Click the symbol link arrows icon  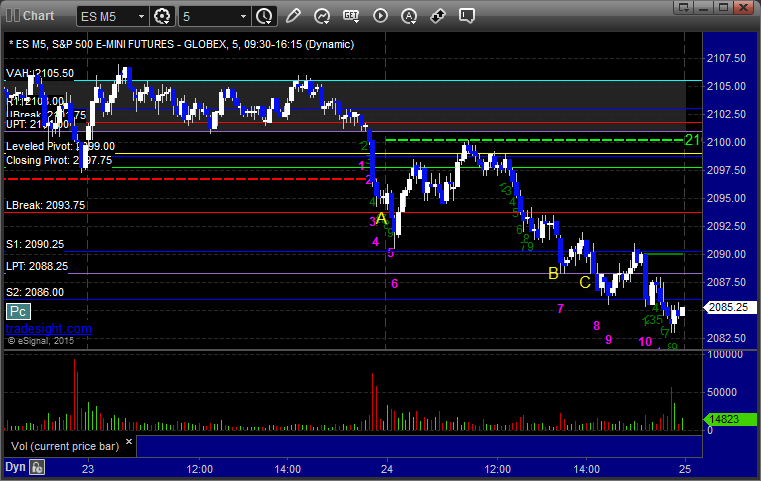[438, 16]
